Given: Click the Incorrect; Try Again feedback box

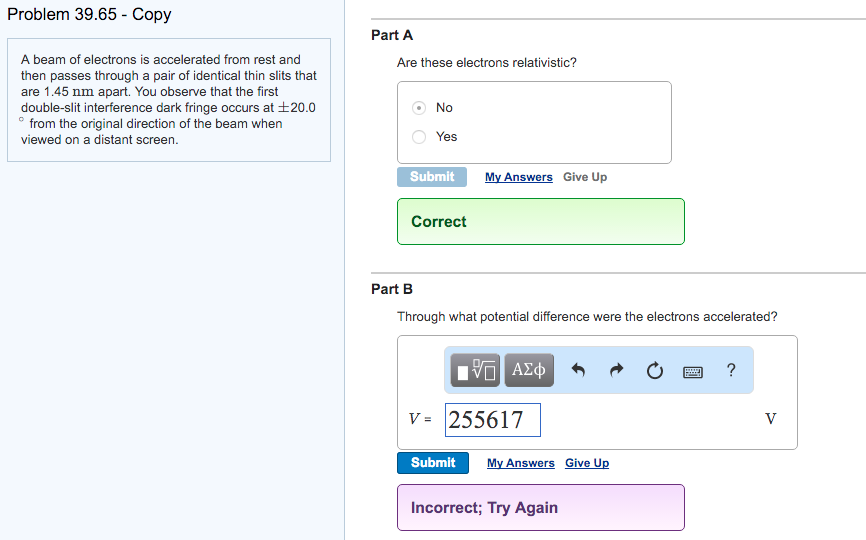Looking at the screenshot, I should coord(541,508).
